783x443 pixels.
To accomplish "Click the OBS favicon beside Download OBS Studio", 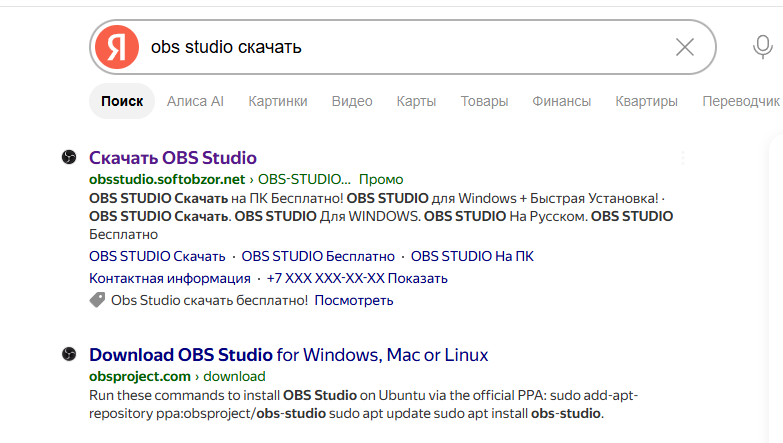I will [69, 354].
